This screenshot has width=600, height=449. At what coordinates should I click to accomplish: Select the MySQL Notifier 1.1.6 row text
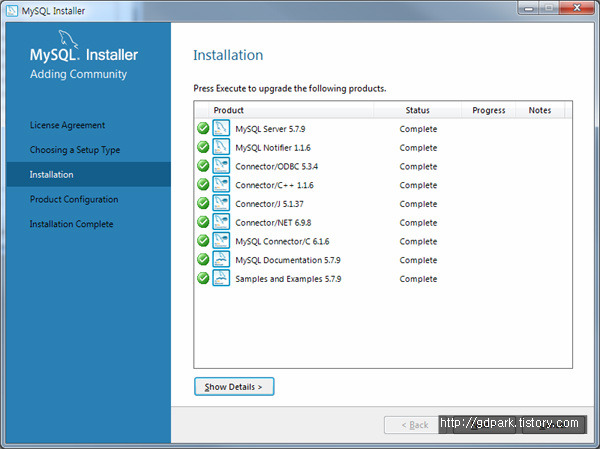pyautogui.click(x=273, y=148)
